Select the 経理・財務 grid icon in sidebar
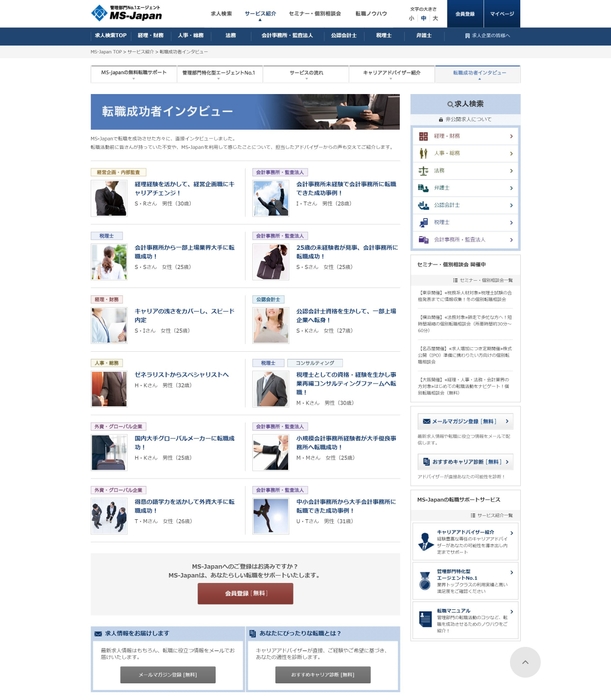 pos(423,136)
